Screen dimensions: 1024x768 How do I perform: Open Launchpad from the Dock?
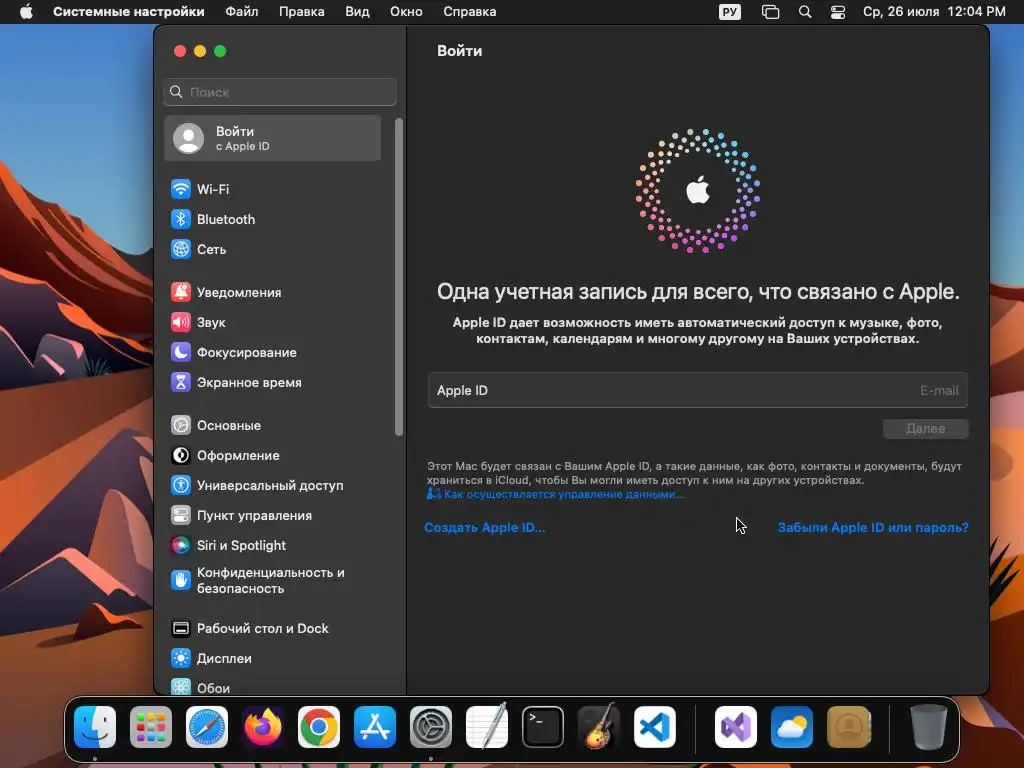tap(151, 728)
